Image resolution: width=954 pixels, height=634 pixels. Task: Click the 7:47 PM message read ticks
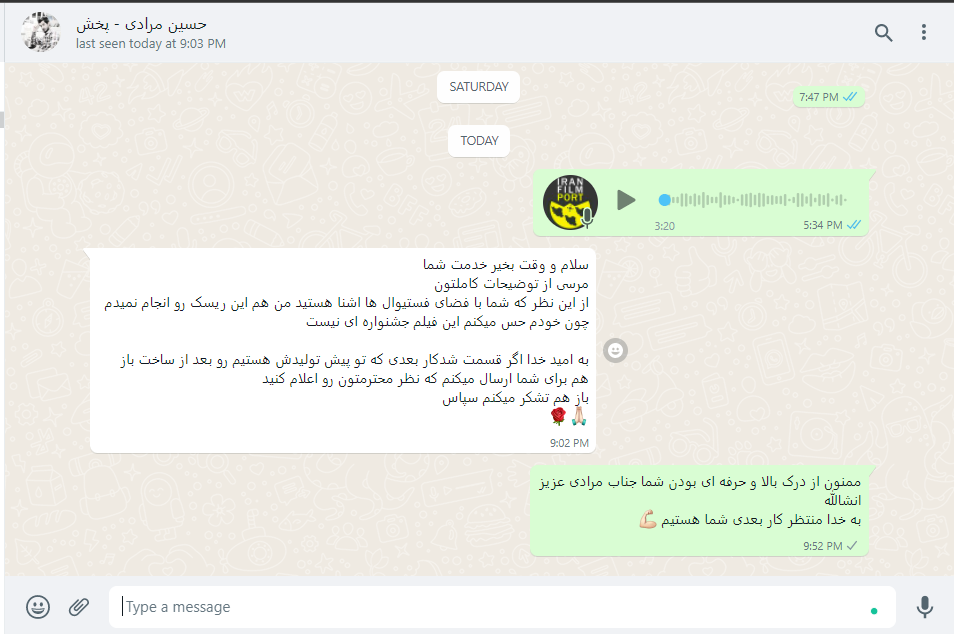coord(850,97)
